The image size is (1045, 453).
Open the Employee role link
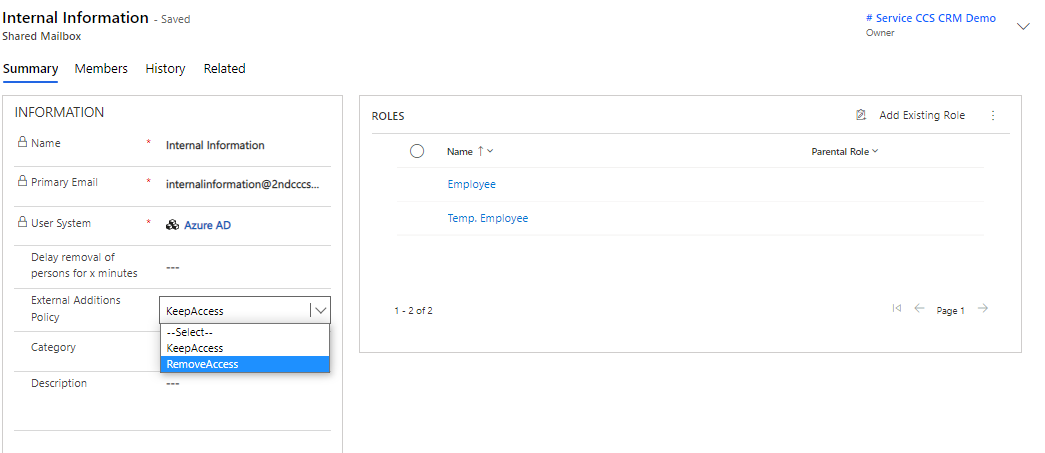pyautogui.click(x=471, y=184)
